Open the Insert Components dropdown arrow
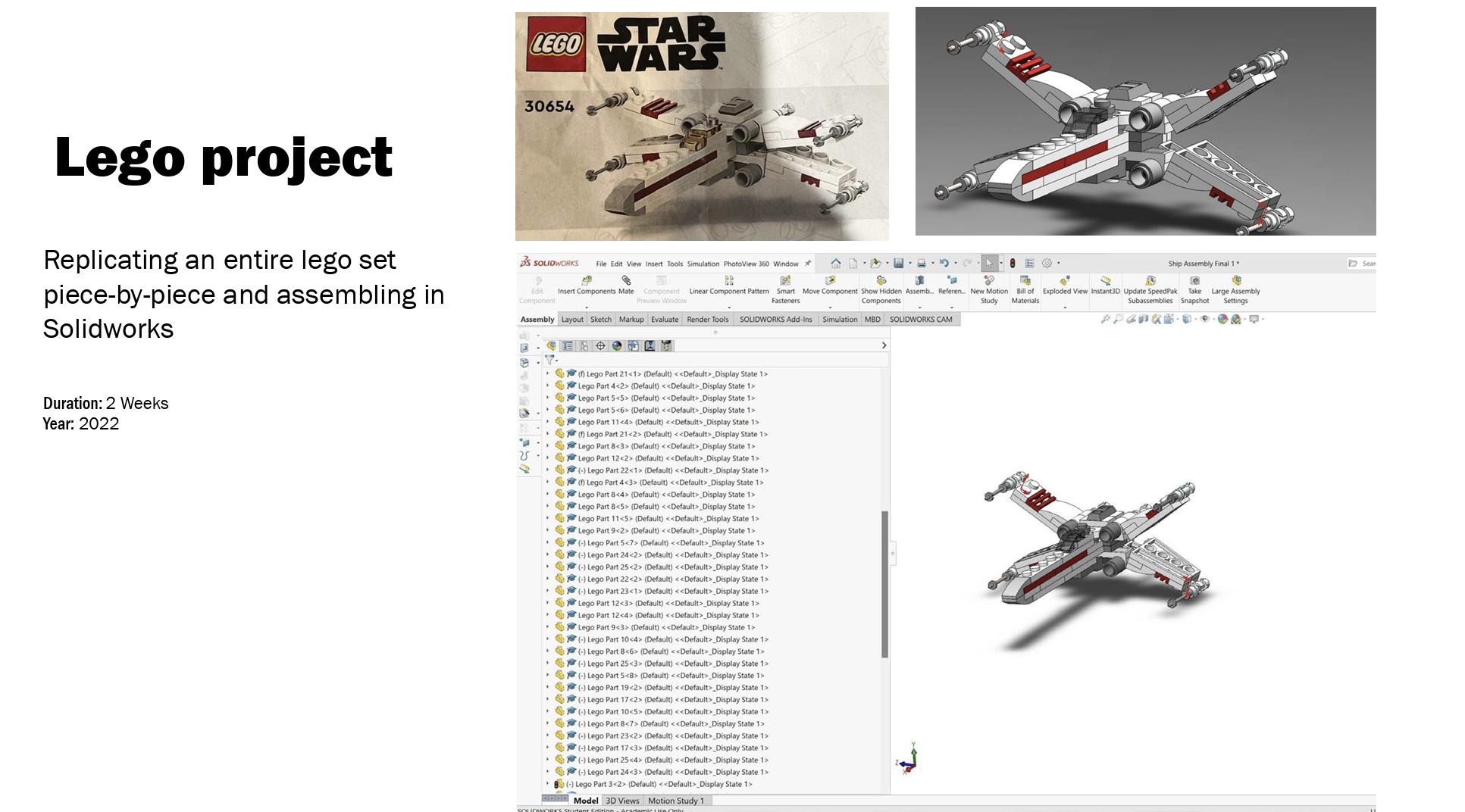The height and width of the screenshot is (812, 1465). pyautogui.click(x=586, y=308)
